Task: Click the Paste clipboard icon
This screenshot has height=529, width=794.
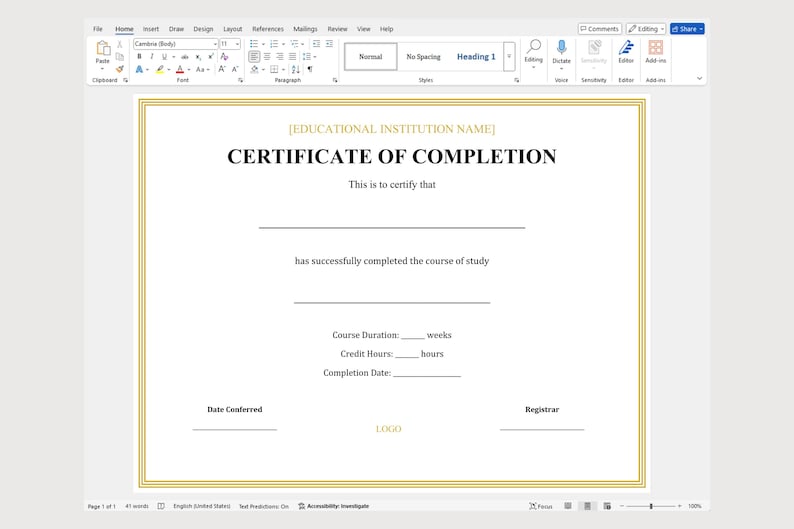Action: click(x=103, y=49)
